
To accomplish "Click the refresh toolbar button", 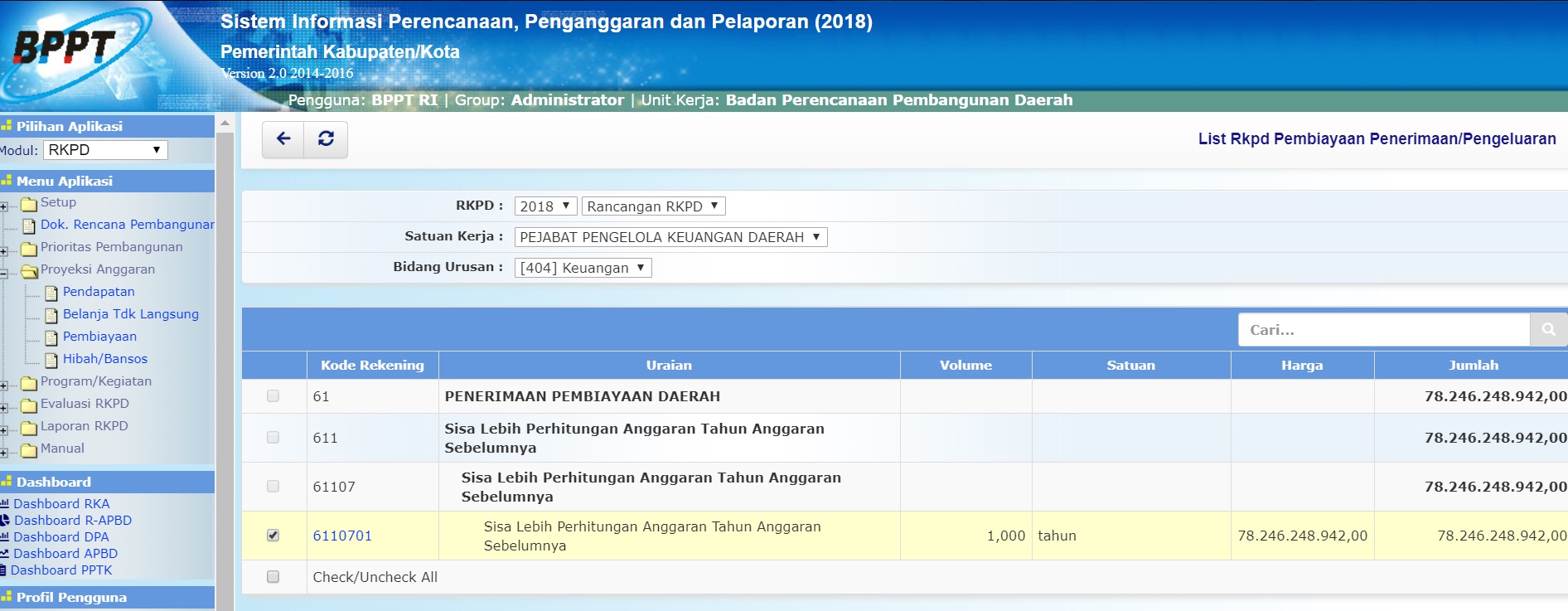I will click(326, 138).
